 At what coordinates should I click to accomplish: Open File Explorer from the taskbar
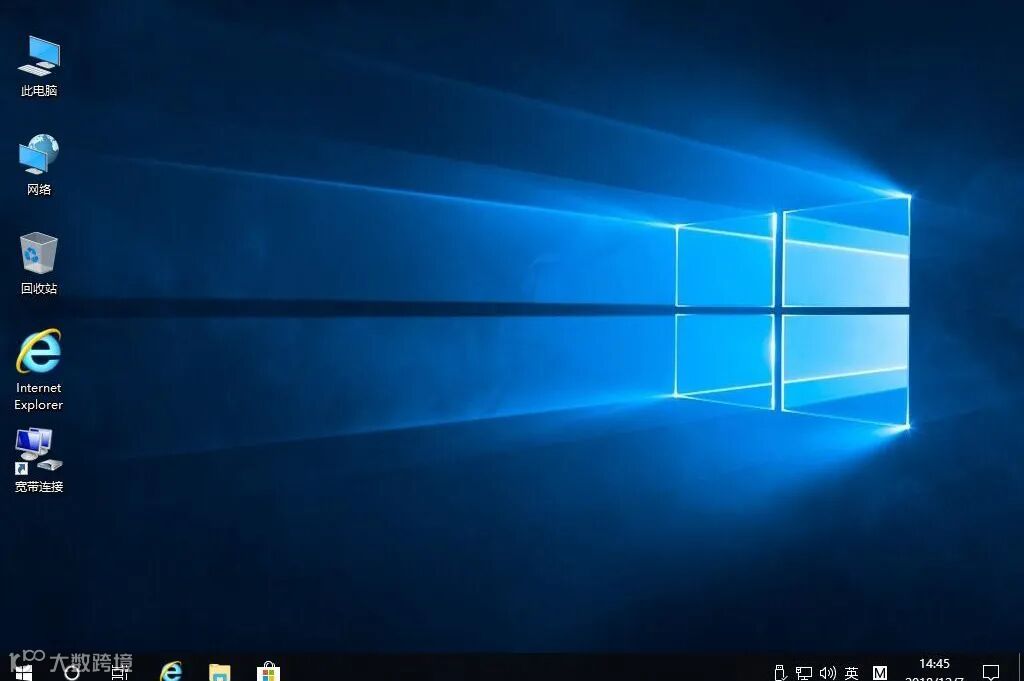click(x=219, y=672)
